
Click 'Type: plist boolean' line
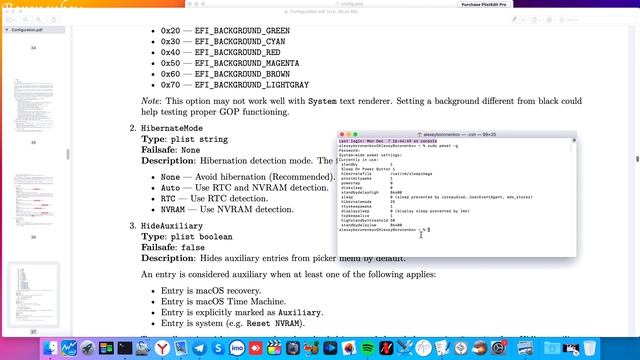(x=187, y=237)
